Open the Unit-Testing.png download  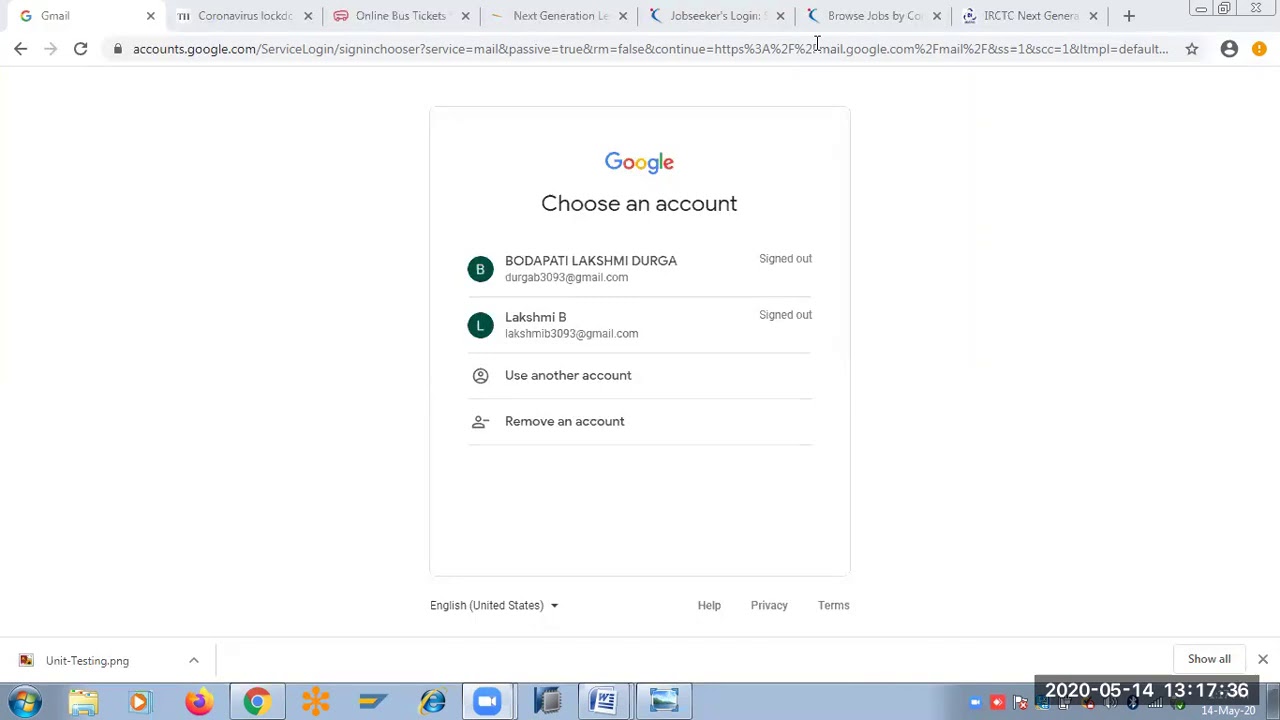[x=87, y=660]
